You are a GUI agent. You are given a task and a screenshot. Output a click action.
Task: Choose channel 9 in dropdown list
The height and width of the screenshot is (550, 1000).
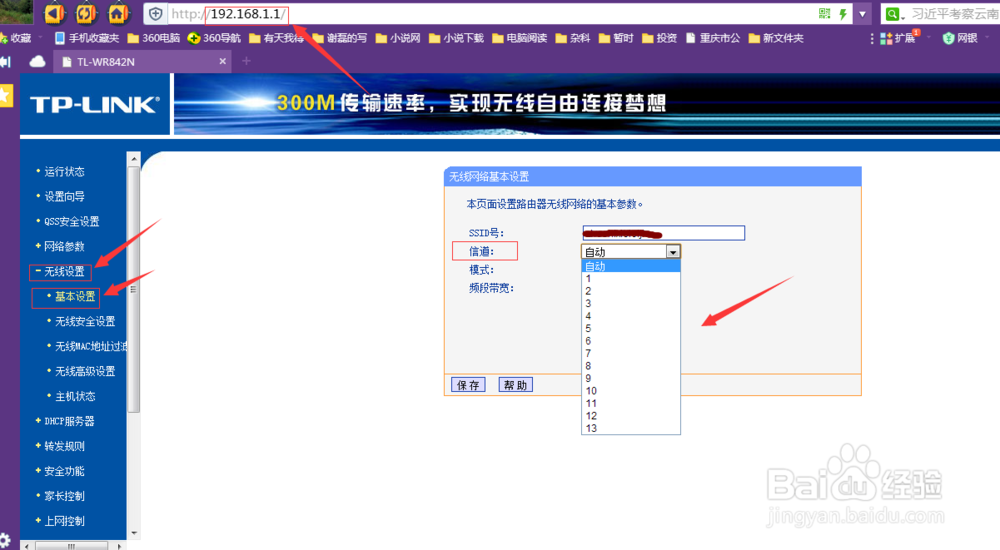tap(631, 378)
